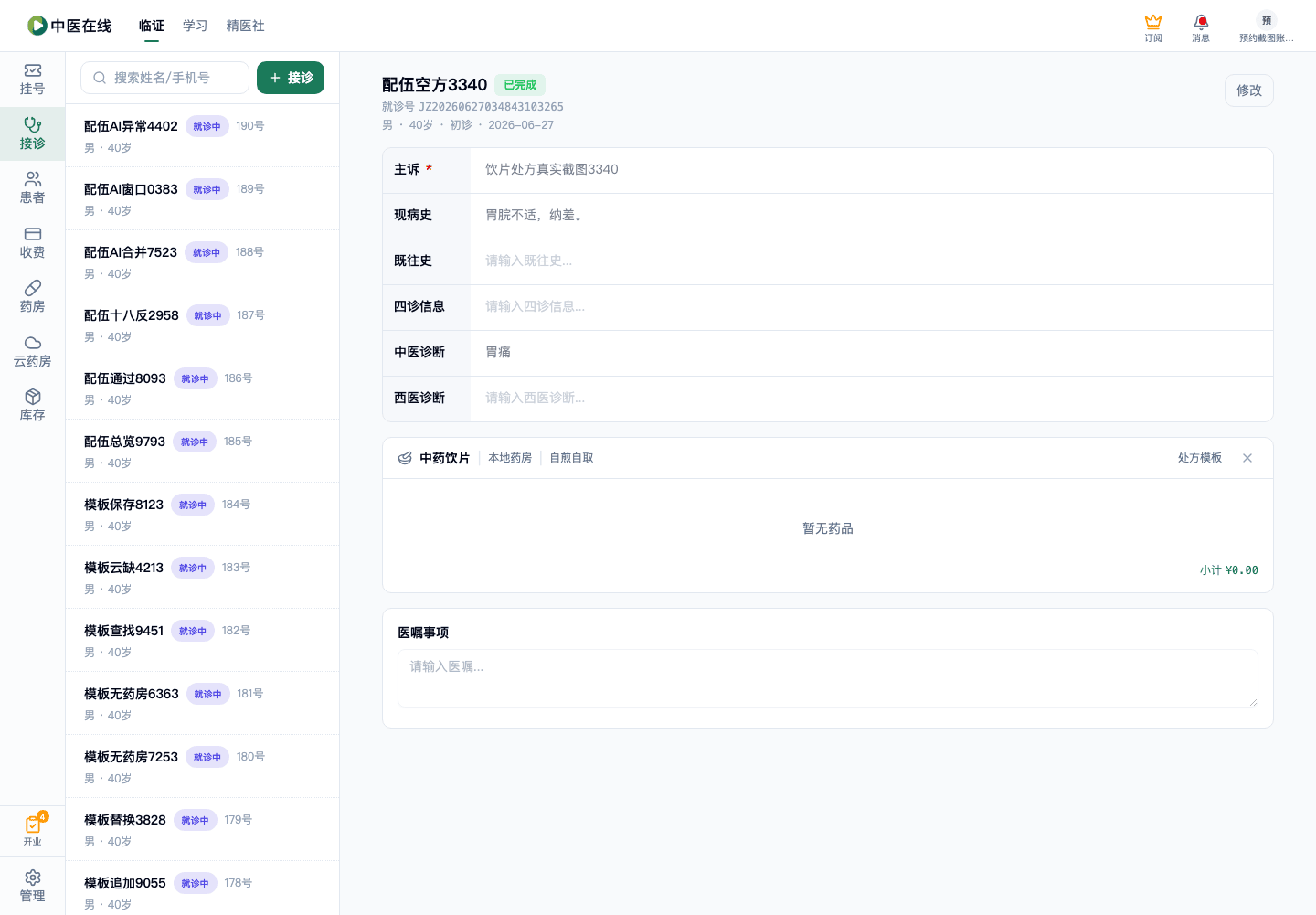Select patient 模板无药房6363
The image size is (1316, 915).
point(202,703)
